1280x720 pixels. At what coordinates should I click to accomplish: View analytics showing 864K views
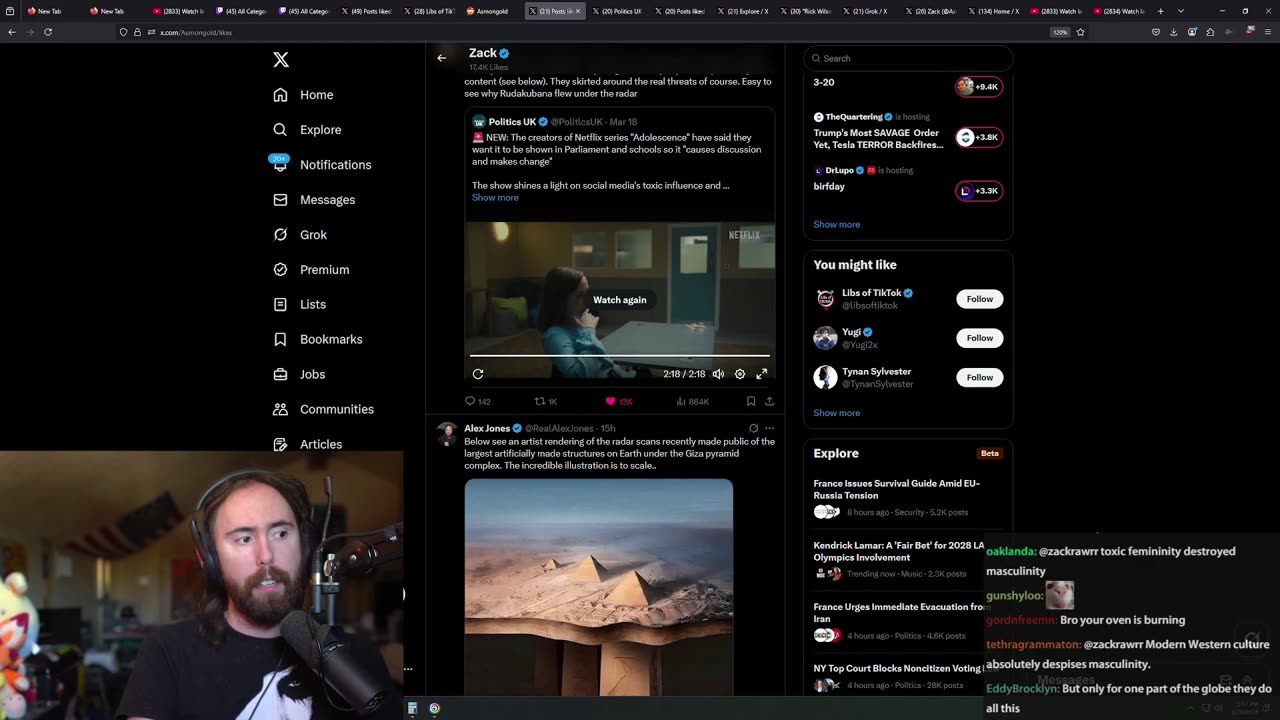pyautogui.click(x=692, y=401)
